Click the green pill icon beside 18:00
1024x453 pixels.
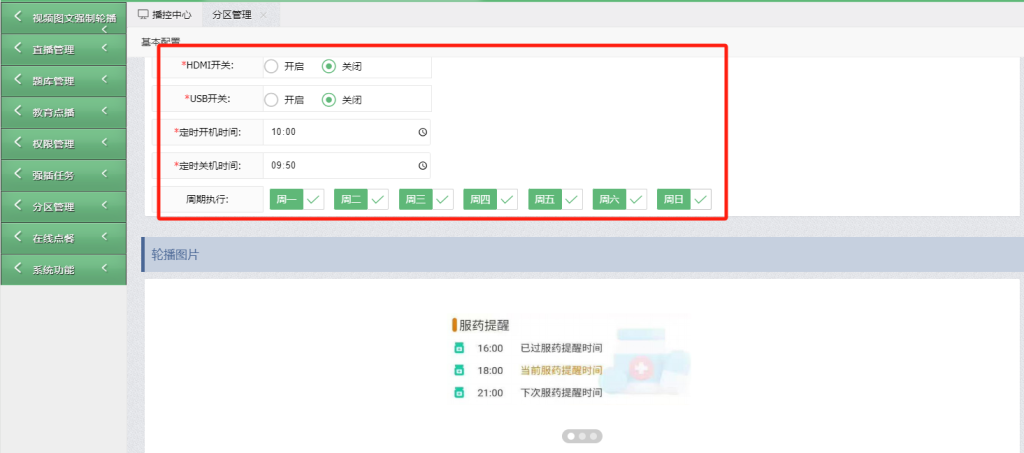459,371
